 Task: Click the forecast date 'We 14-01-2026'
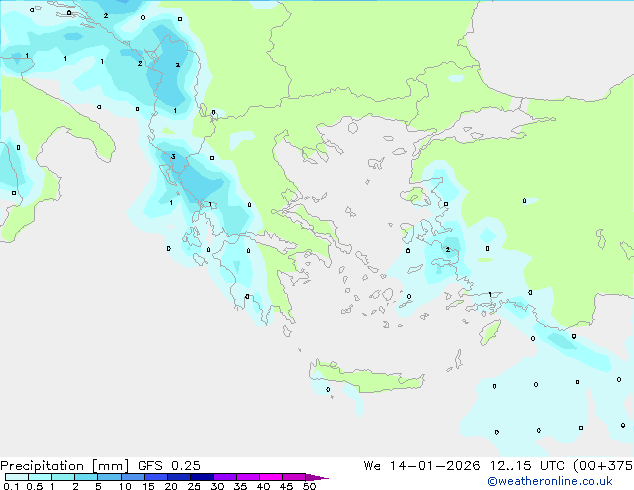(x=422, y=466)
